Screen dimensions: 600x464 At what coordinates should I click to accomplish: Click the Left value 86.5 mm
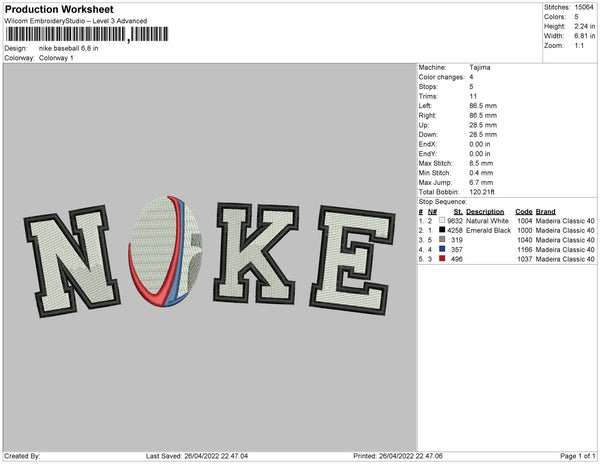[483, 106]
